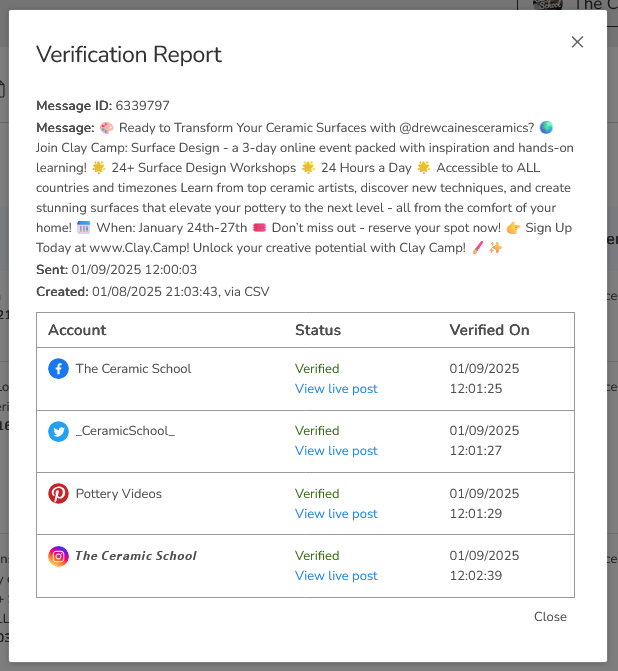Click the Status column header
618x671 pixels.
pos(318,330)
